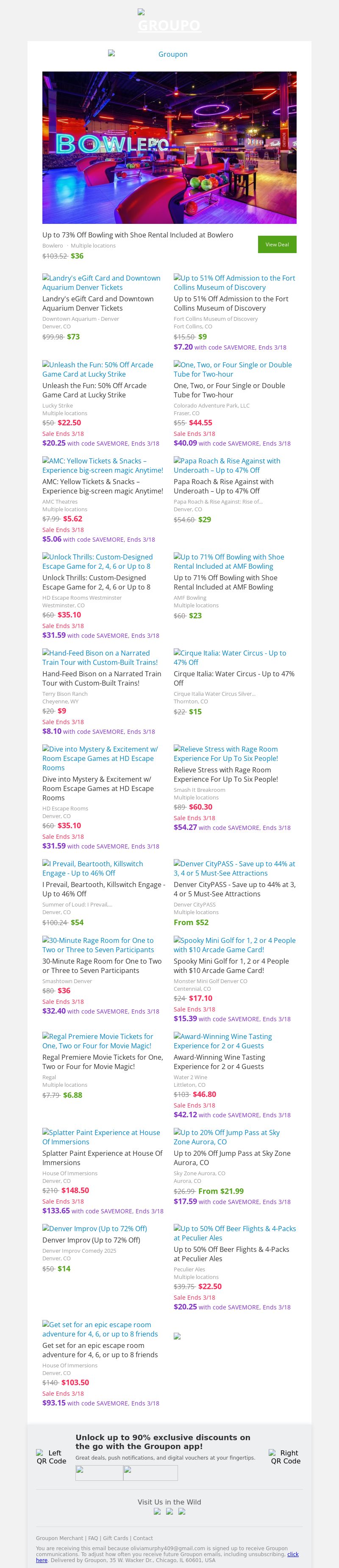339x1568 pixels.
Task: View the Papa Roach & Rise Against deal
Action: coord(227,466)
